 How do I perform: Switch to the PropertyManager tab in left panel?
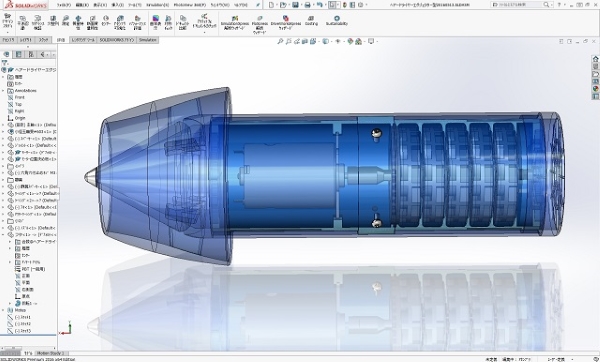18,54
